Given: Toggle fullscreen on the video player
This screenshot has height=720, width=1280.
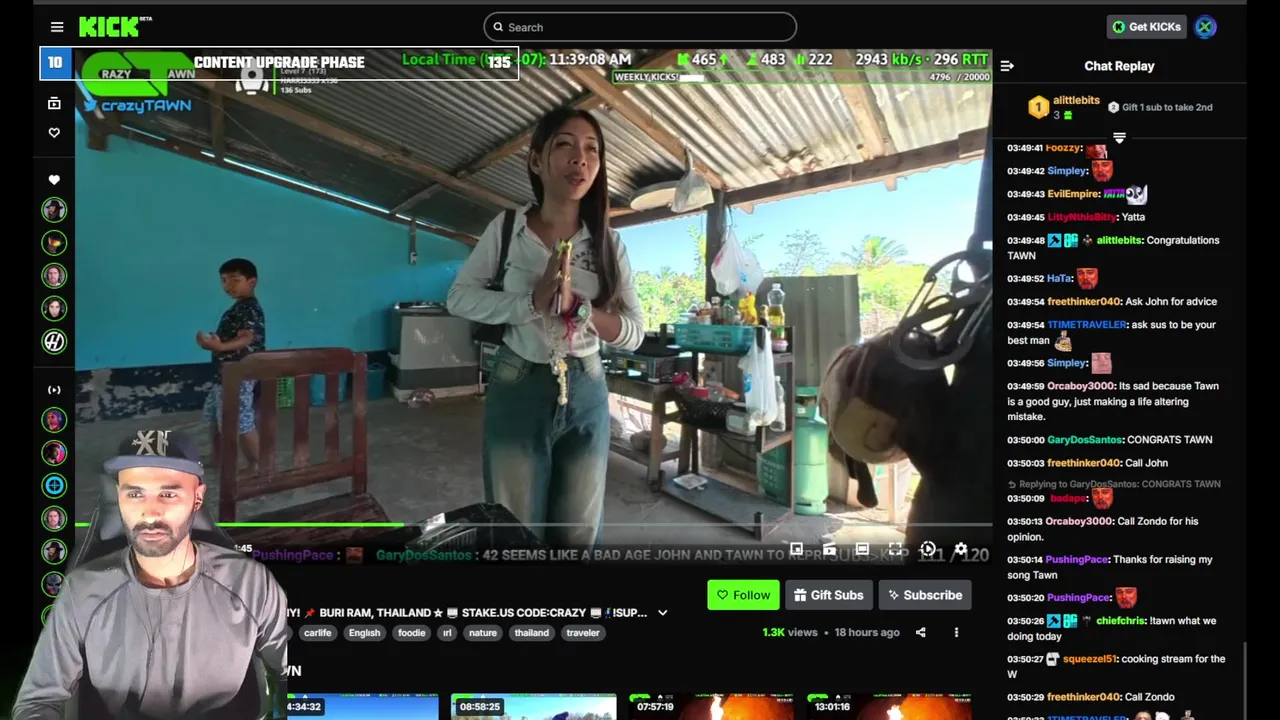Looking at the screenshot, I should point(895,549).
